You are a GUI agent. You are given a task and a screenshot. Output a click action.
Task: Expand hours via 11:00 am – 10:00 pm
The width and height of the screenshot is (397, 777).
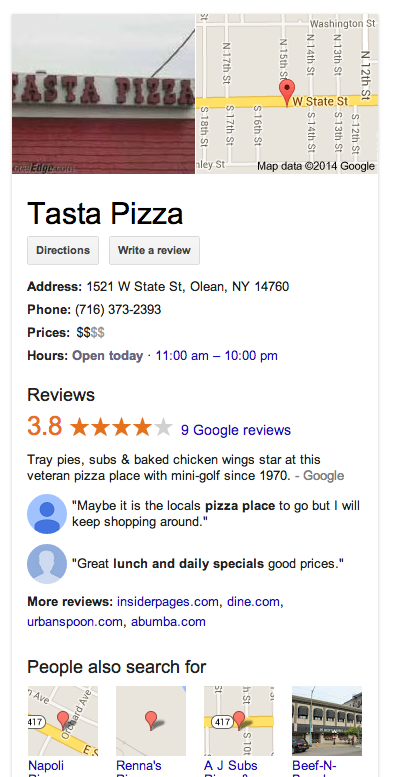[x=217, y=356]
